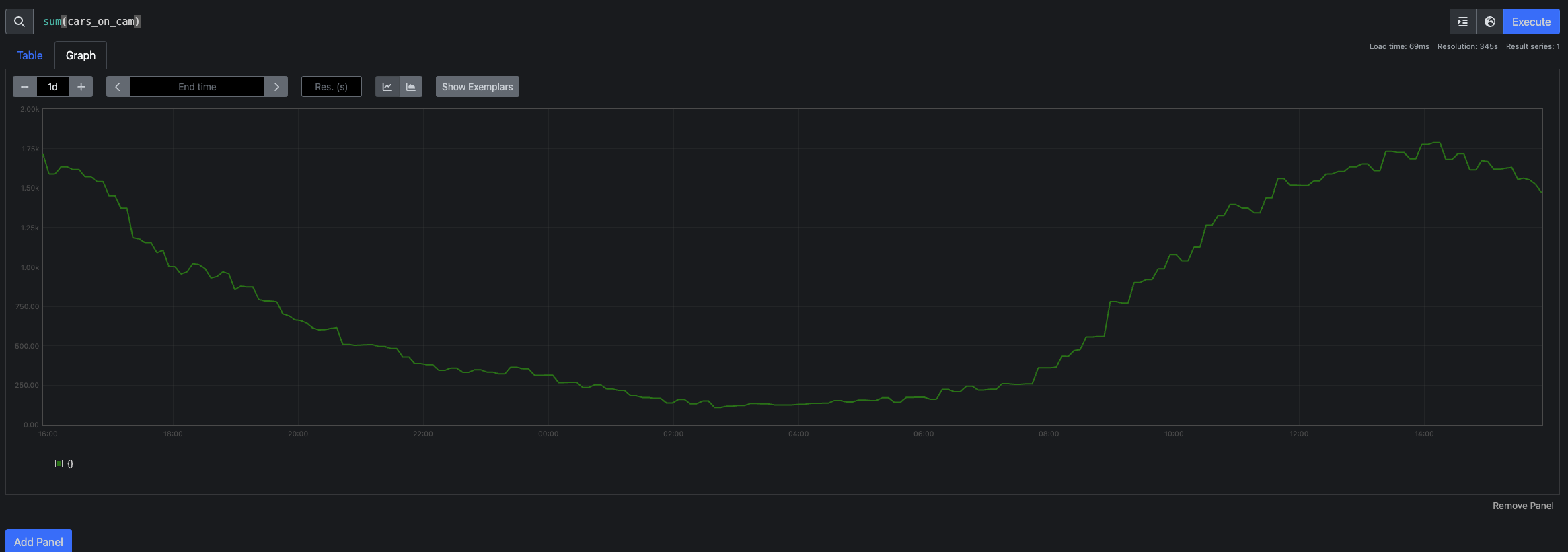Click the 16:00 x-axis time label
The image size is (1568, 552).
click(x=48, y=434)
